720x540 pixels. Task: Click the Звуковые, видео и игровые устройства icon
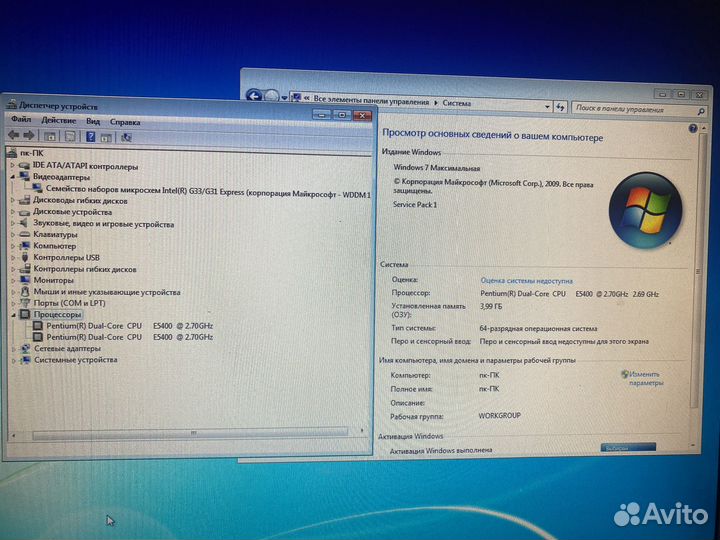pyautogui.click(x=25, y=224)
